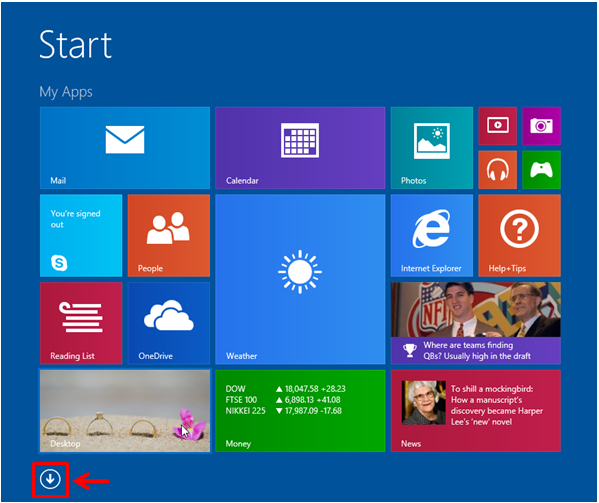Open the Weather tile
Image resolution: width=599 pixels, height=503 pixels.
[x=300, y=279]
